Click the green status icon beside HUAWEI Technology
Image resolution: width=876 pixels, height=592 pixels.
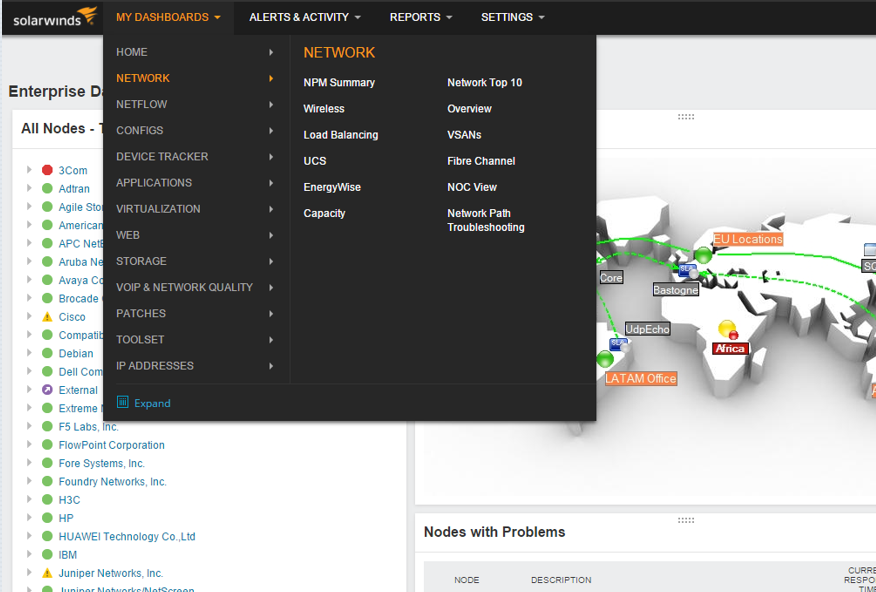tap(47, 536)
